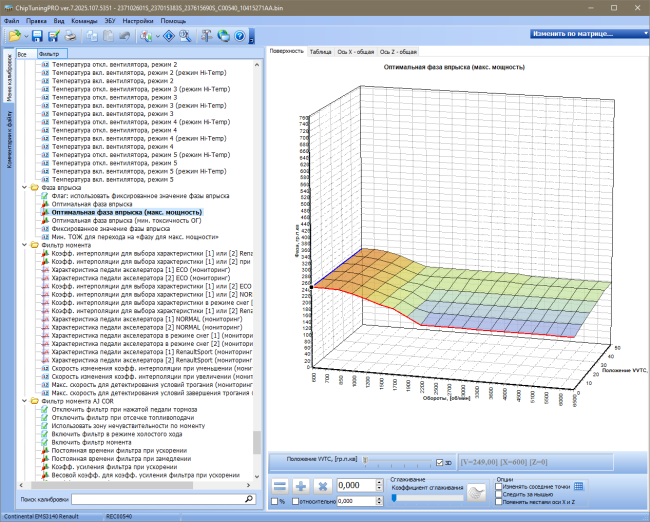Screen dimensions: 650x522
Task: Switch to the 'Таблица' tab
Action: (x=320, y=52)
